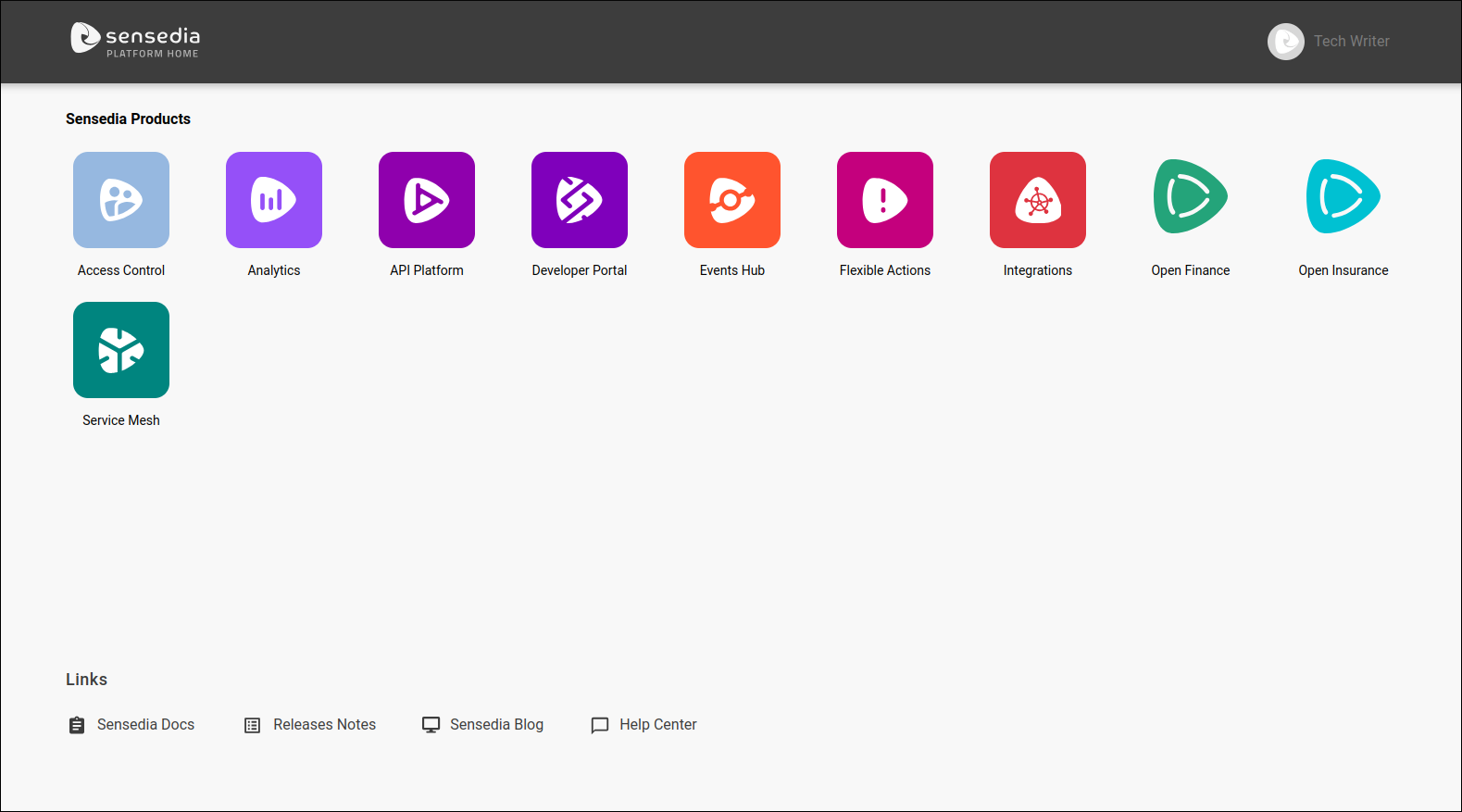The width and height of the screenshot is (1462, 812).
Task: Open the Integrations product icon
Action: (x=1038, y=200)
